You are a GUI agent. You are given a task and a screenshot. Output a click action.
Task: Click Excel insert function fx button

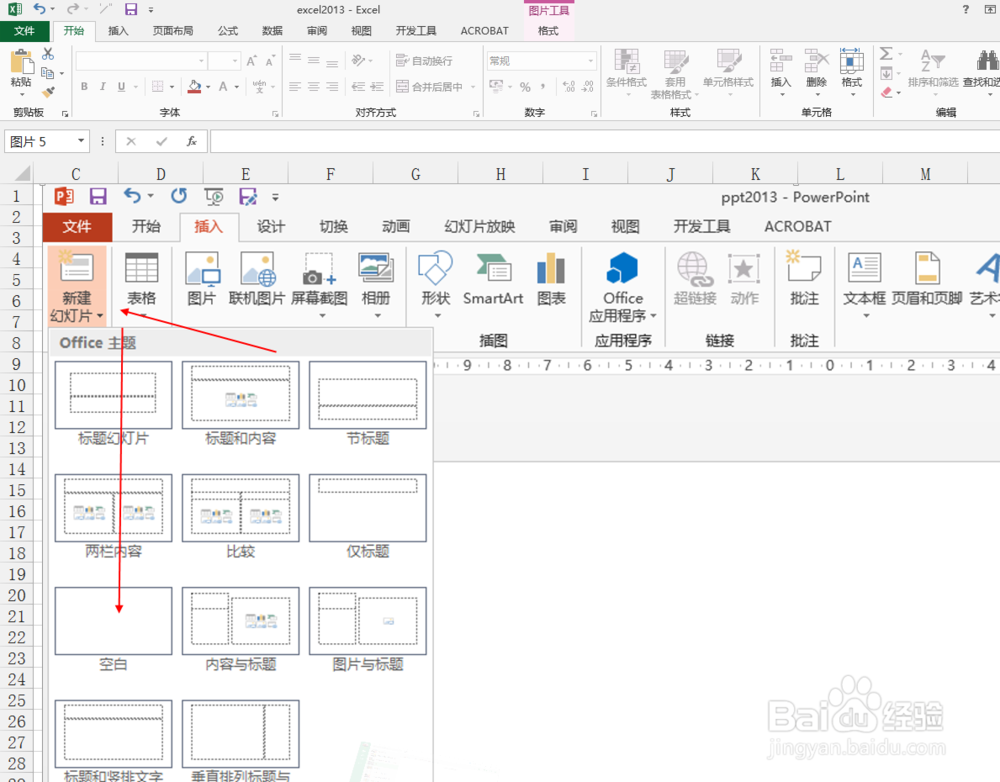click(x=191, y=141)
